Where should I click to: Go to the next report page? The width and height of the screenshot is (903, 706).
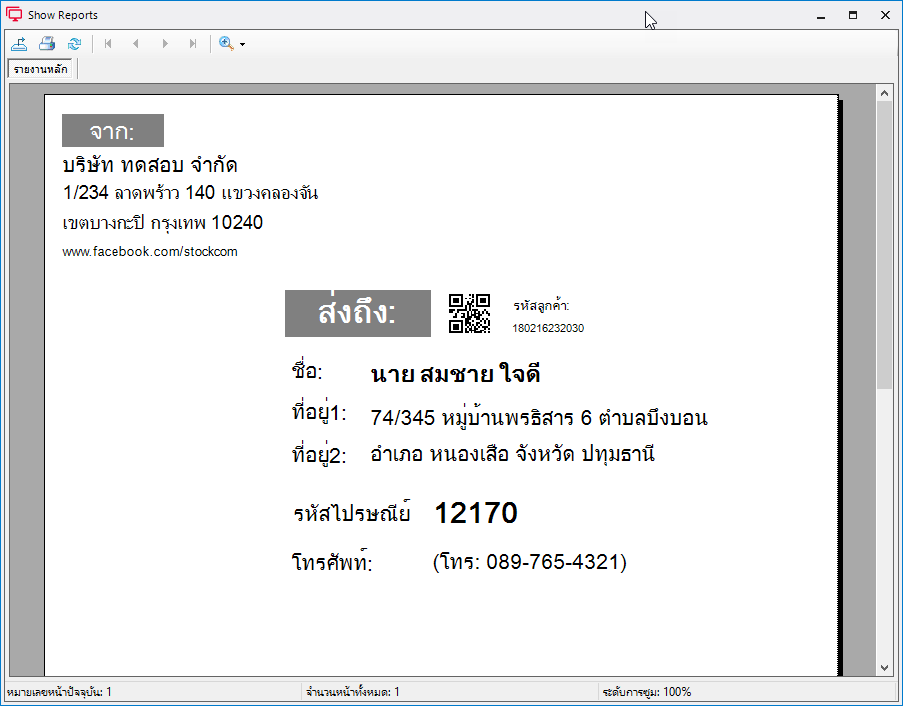pos(165,44)
